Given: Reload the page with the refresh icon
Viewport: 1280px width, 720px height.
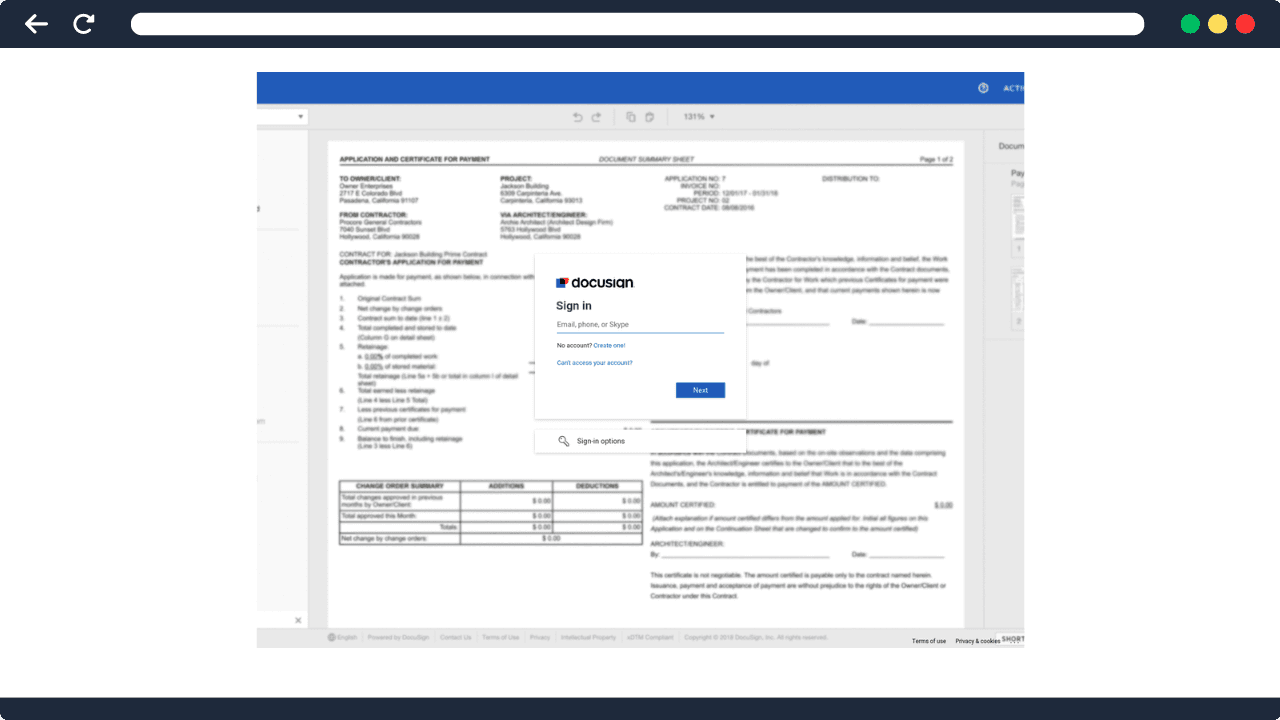Looking at the screenshot, I should point(84,24).
